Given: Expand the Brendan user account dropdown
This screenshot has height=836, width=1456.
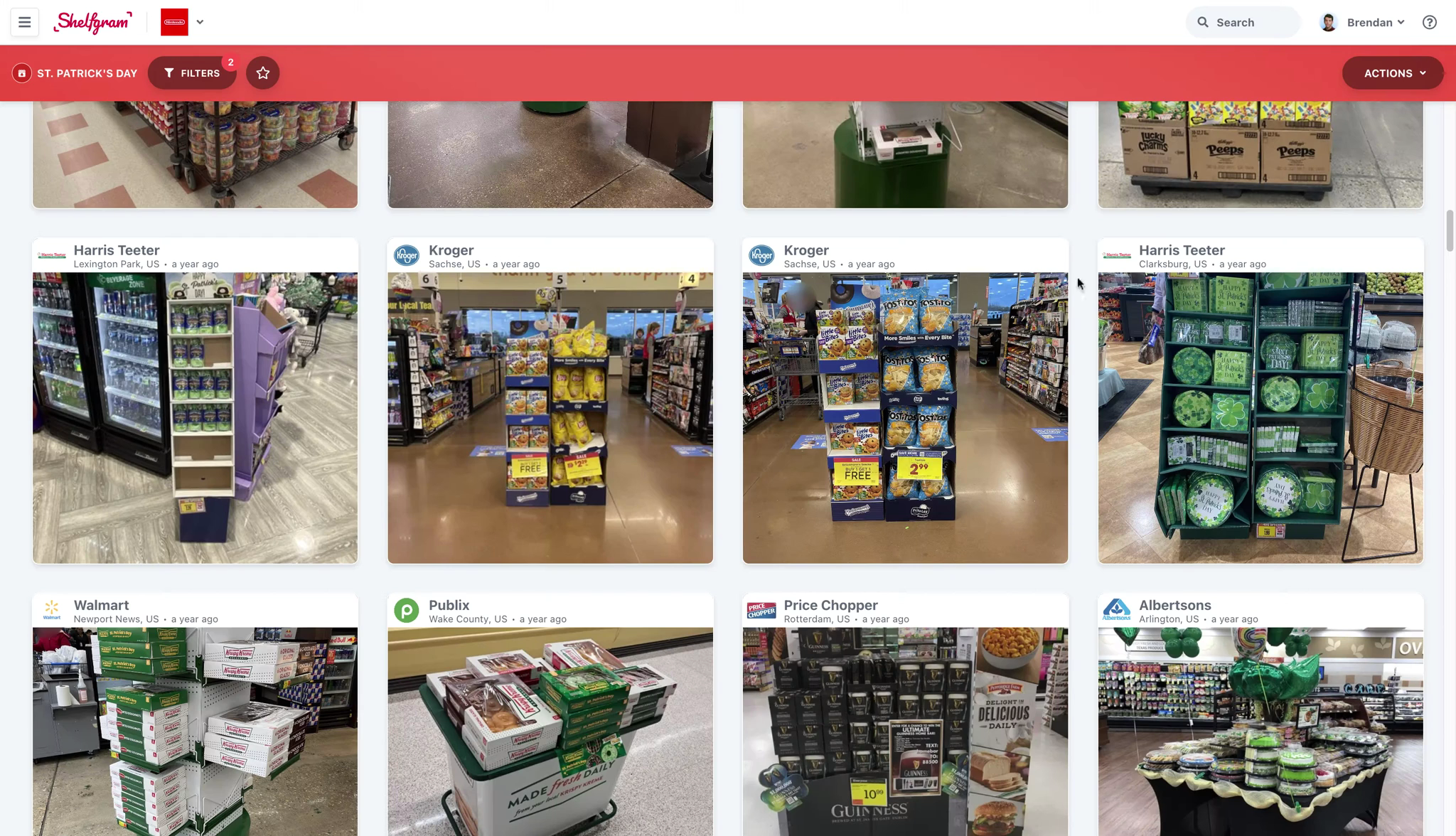Looking at the screenshot, I should [x=1371, y=22].
